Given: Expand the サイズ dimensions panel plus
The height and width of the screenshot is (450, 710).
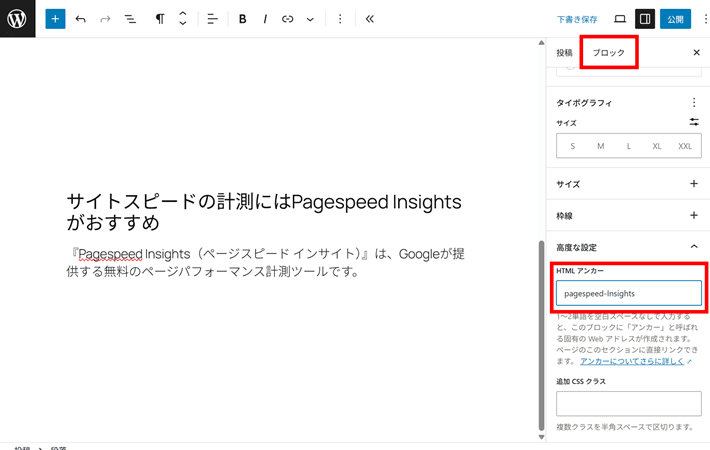Looking at the screenshot, I should point(694,183).
